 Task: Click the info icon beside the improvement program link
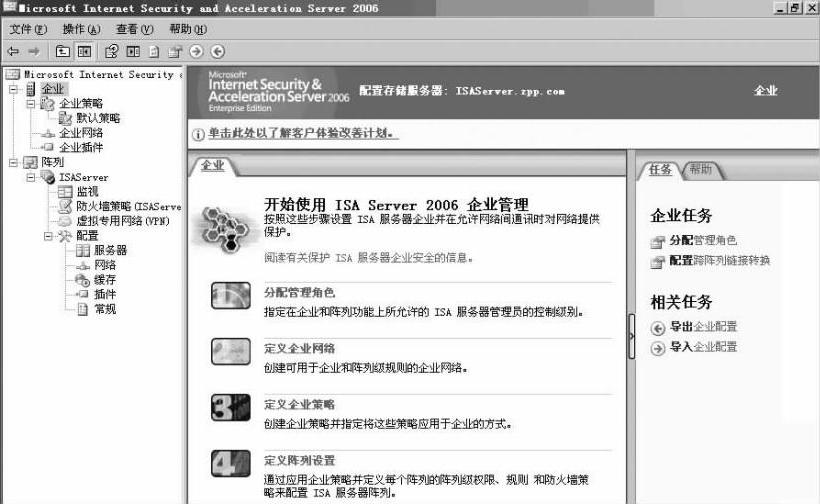[198, 134]
